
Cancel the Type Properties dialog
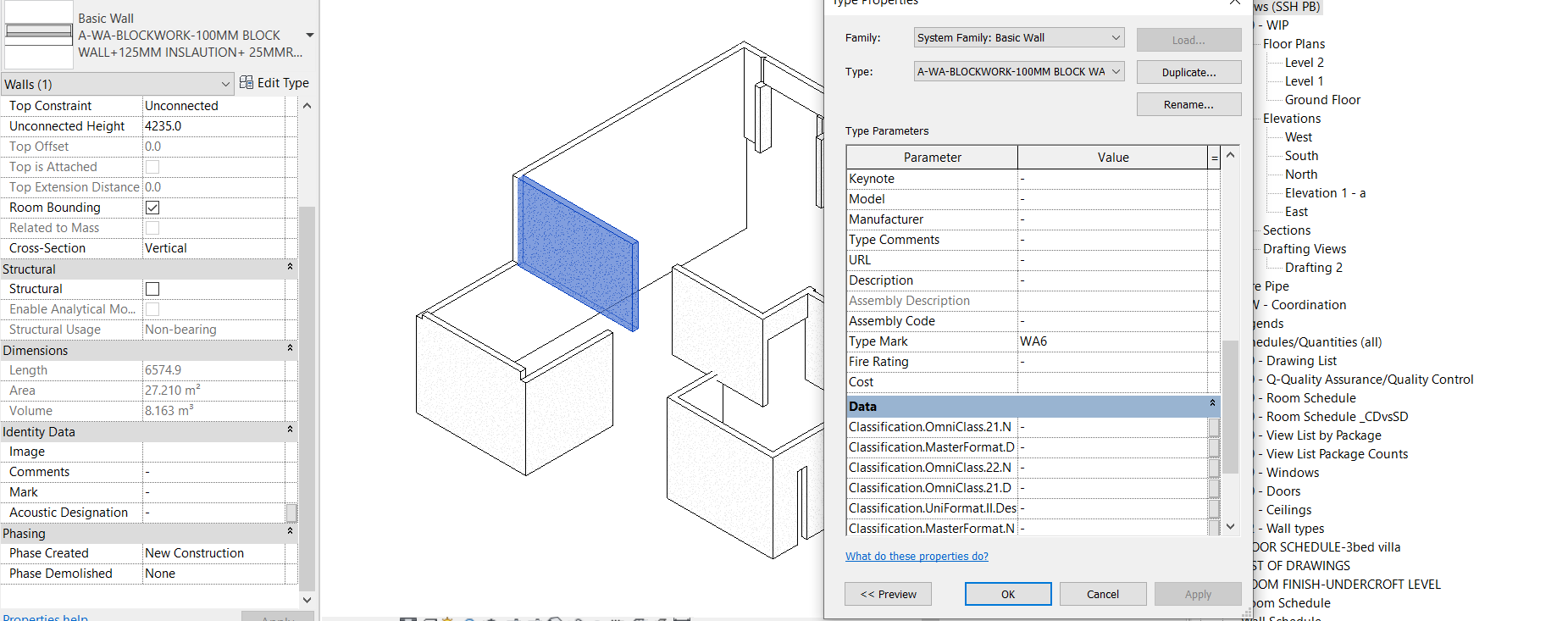(1103, 594)
